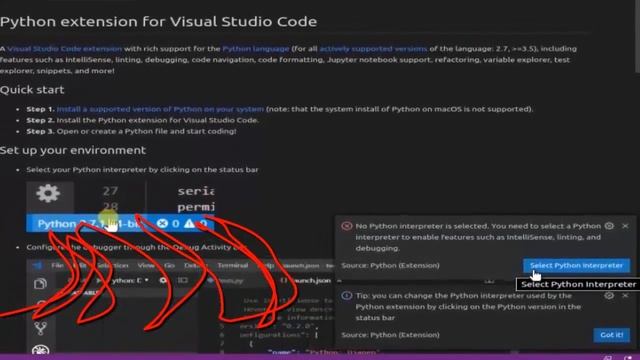640x360 pixels.
Task: Dismiss the 'No Python interpreter' notification
Action: [x=625, y=226]
